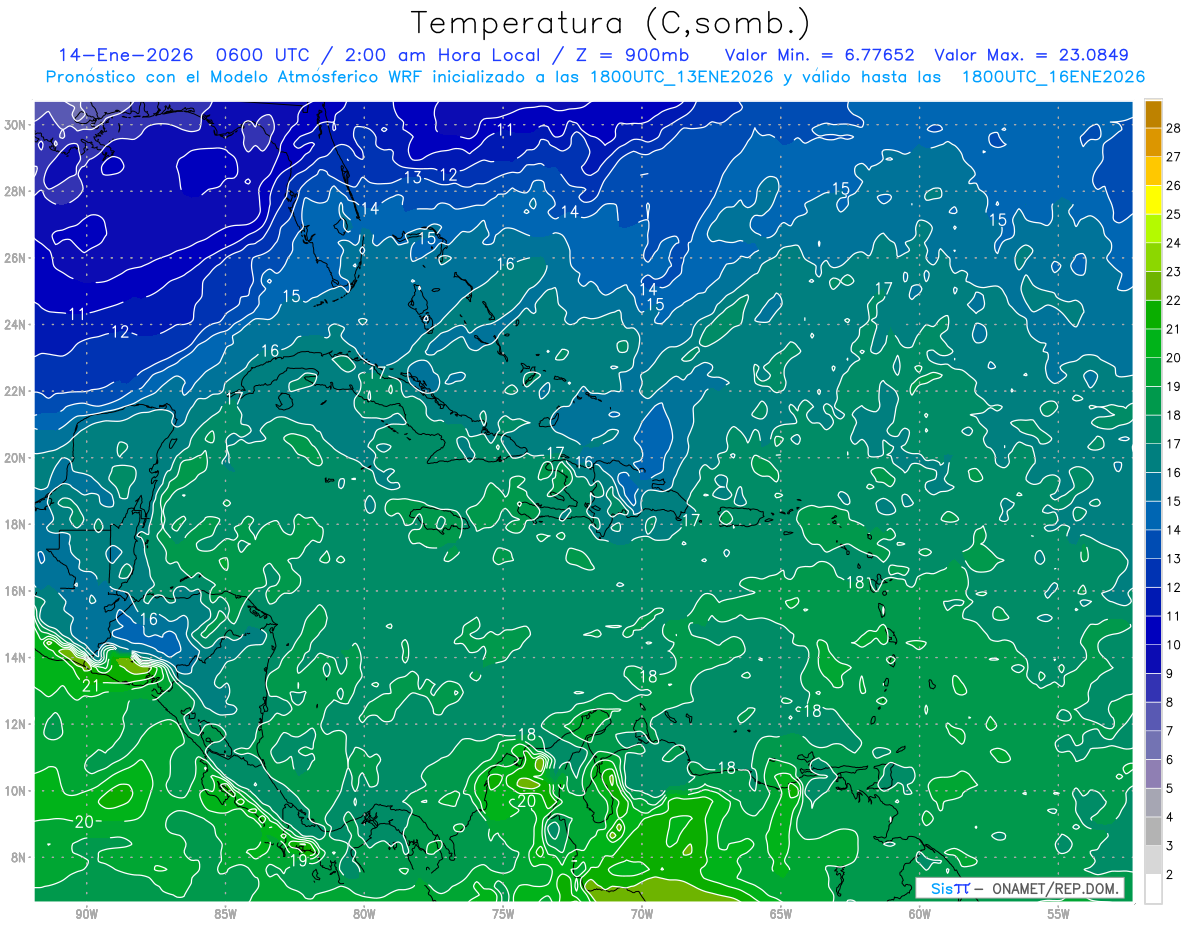Pick the white swatch below legend value 2
Image resolution: width=1200 pixels, height=927 pixels.
pos(1154,888)
